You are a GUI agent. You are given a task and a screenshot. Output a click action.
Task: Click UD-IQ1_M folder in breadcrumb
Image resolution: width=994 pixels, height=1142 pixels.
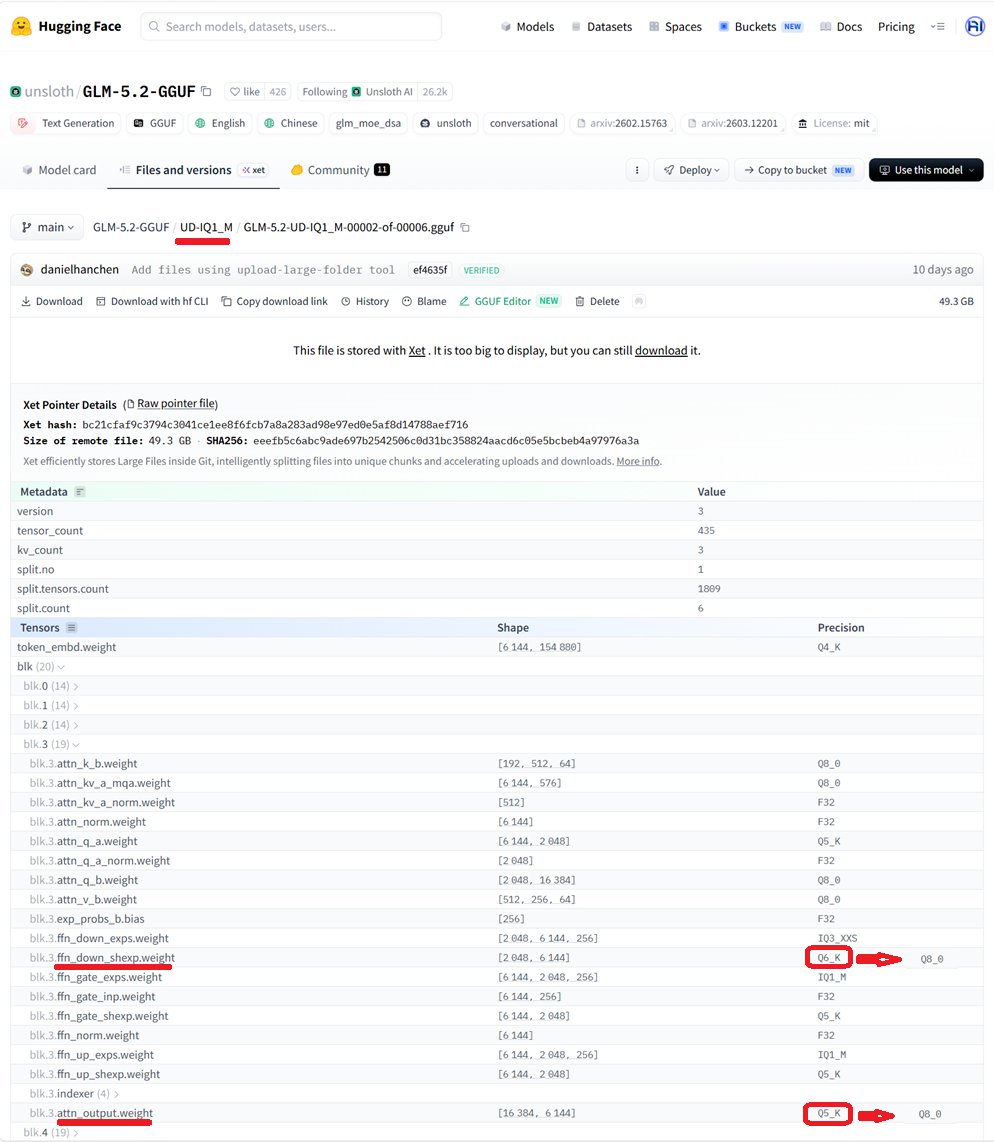click(x=206, y=227)
